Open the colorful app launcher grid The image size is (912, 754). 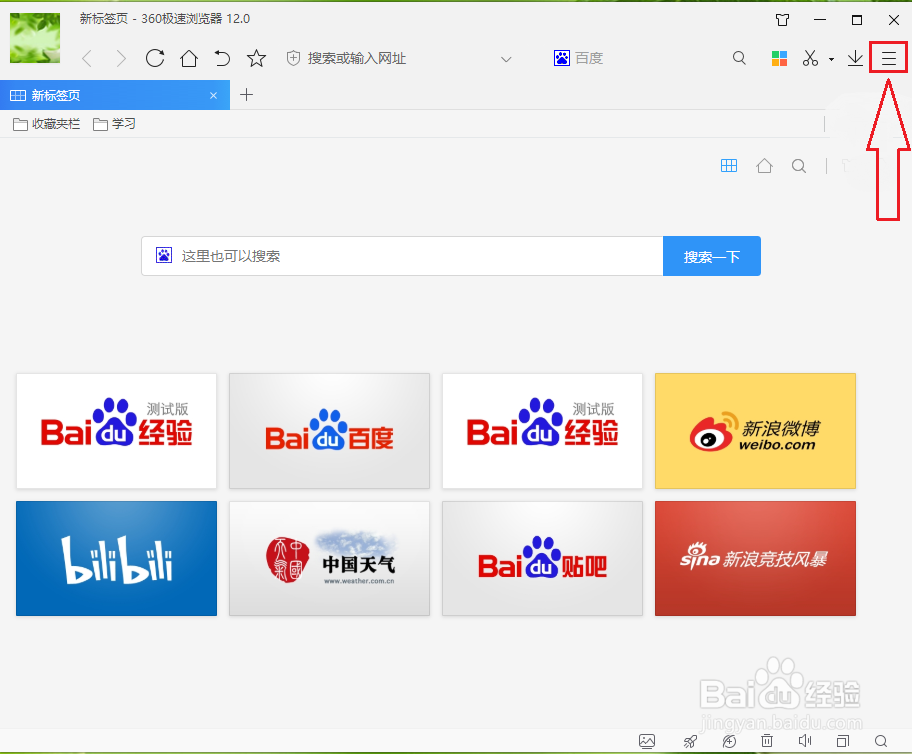(779, 58)
